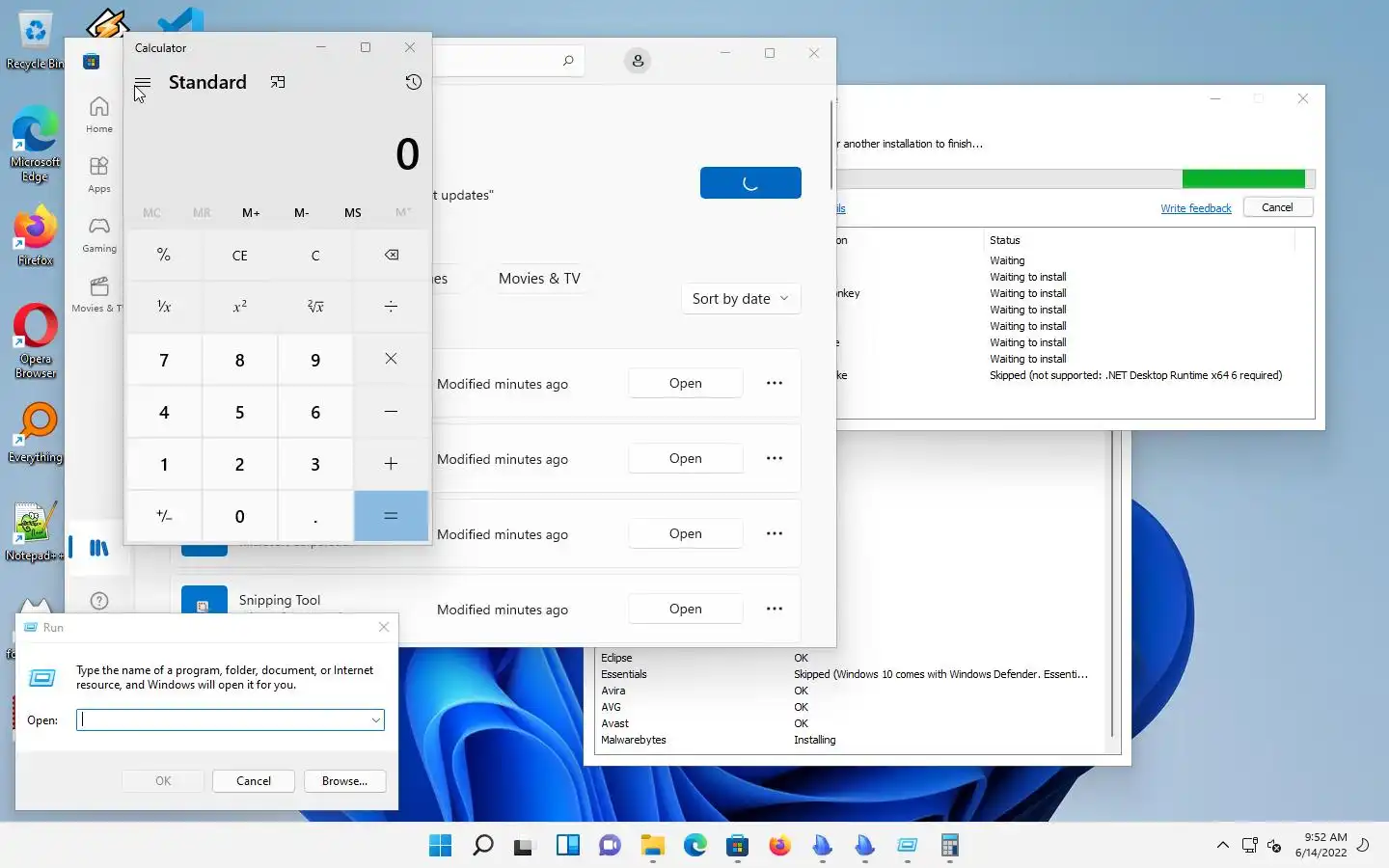The height and width of the screenshot is (868, 1389).
Task: Click Browse... in the Run dialog
Action: tap(344, 781)
